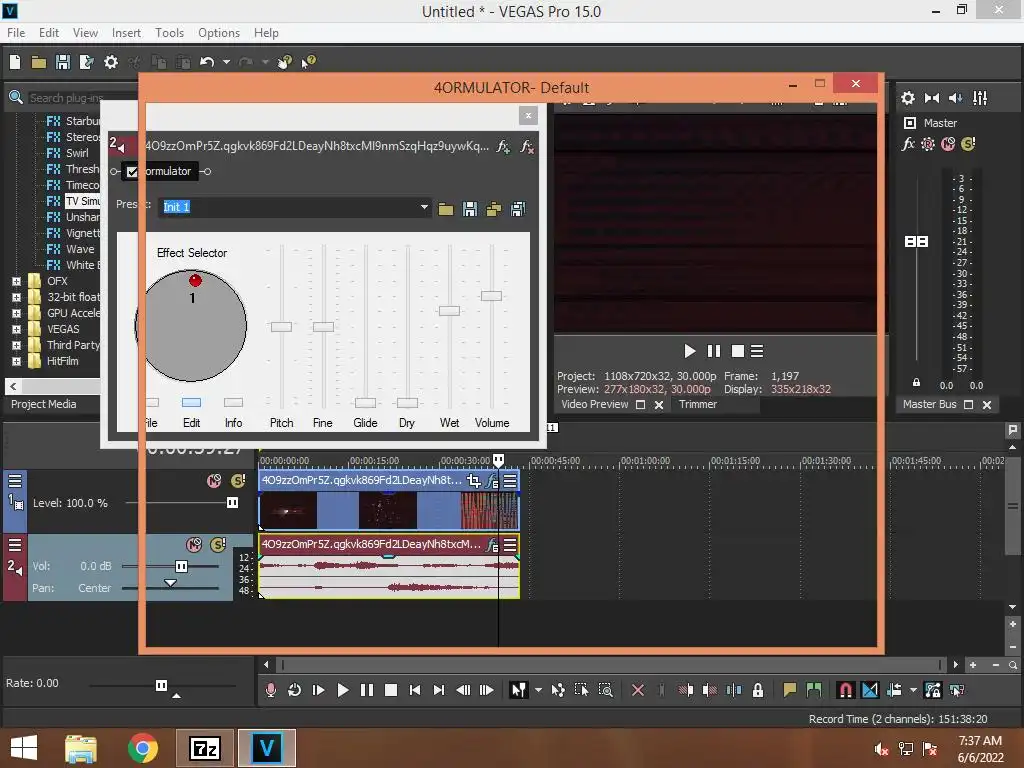Switch to the Project Media tab
This screenshot has height=768, width=1024.
pos(43,404)
